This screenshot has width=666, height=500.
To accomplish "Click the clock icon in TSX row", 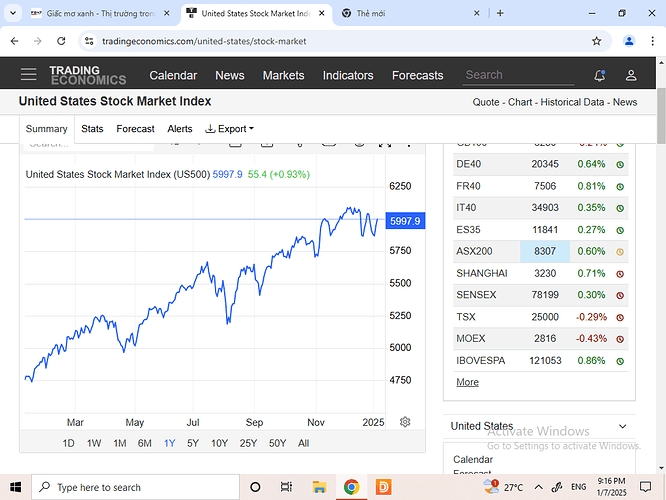I will tap(620, 317).
